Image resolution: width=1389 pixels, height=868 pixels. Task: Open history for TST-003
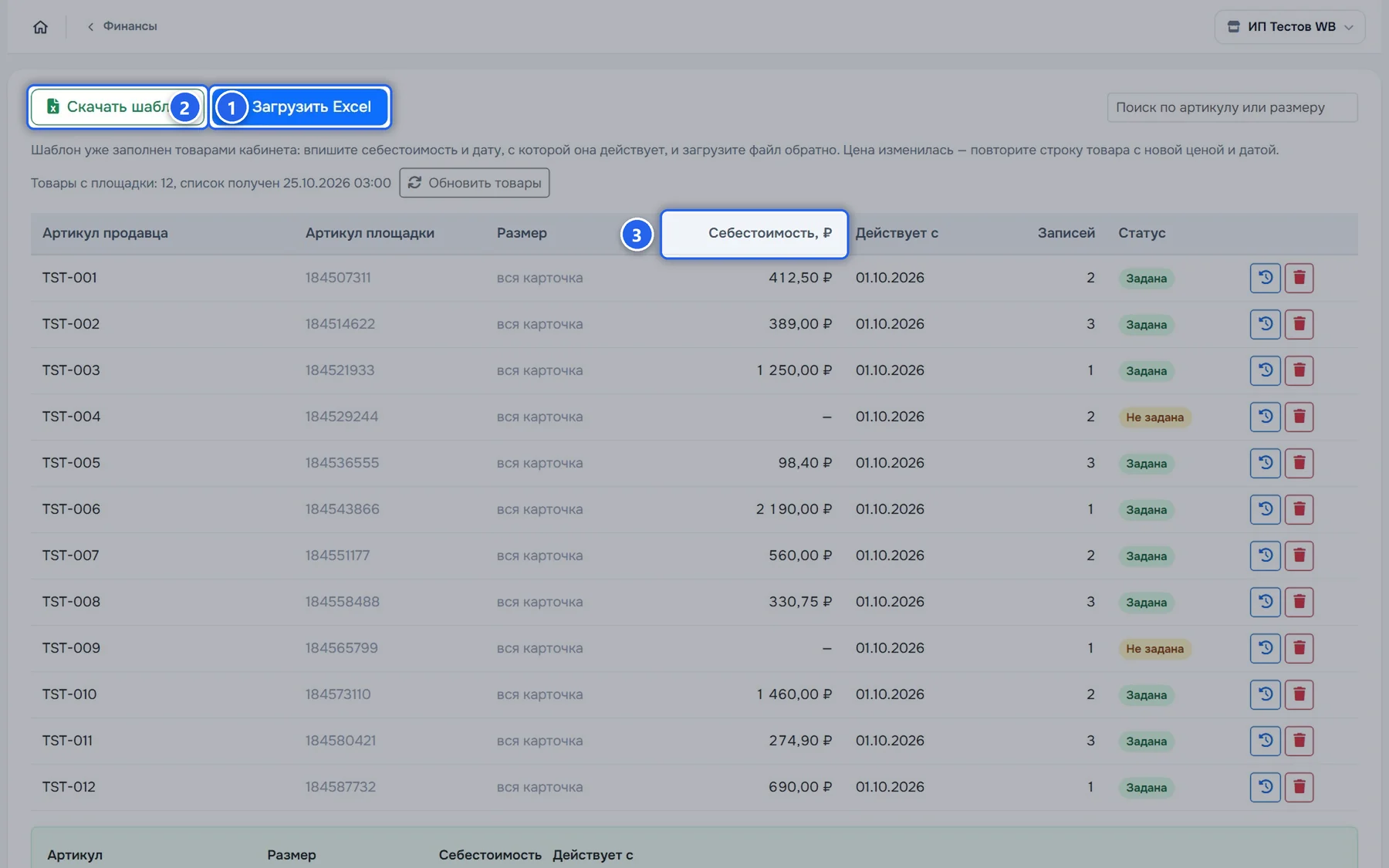click(x=1266, y=370)
